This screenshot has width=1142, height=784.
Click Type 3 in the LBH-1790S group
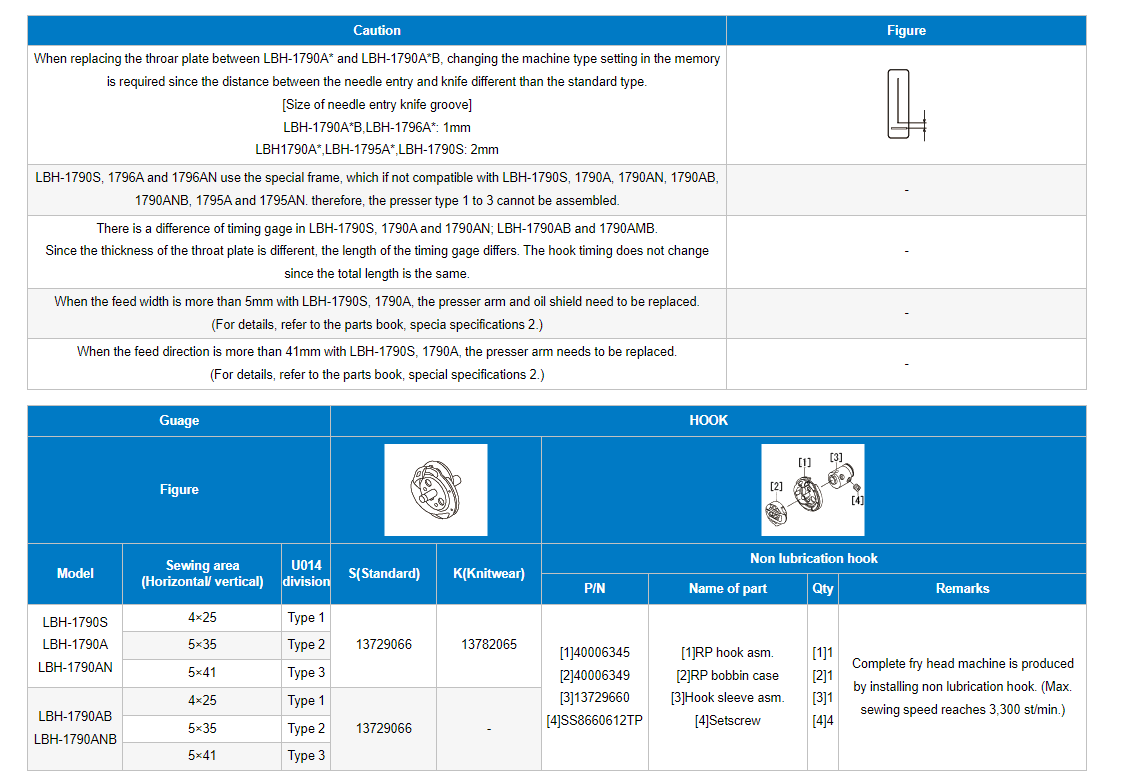tap(306, 673)
